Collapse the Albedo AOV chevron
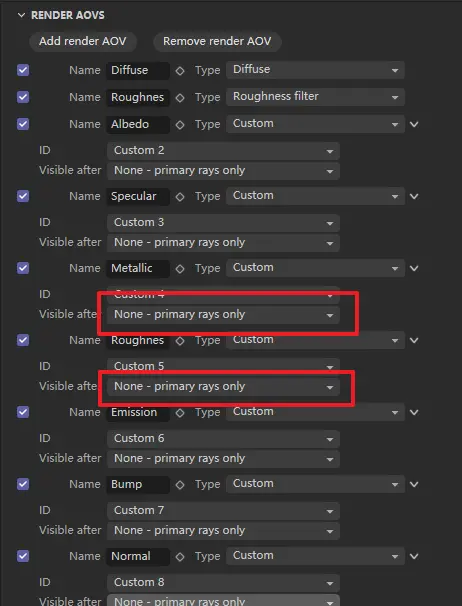The width and height of the screenshot is (462, 606). pyautogui.click(x=414, y=124)
